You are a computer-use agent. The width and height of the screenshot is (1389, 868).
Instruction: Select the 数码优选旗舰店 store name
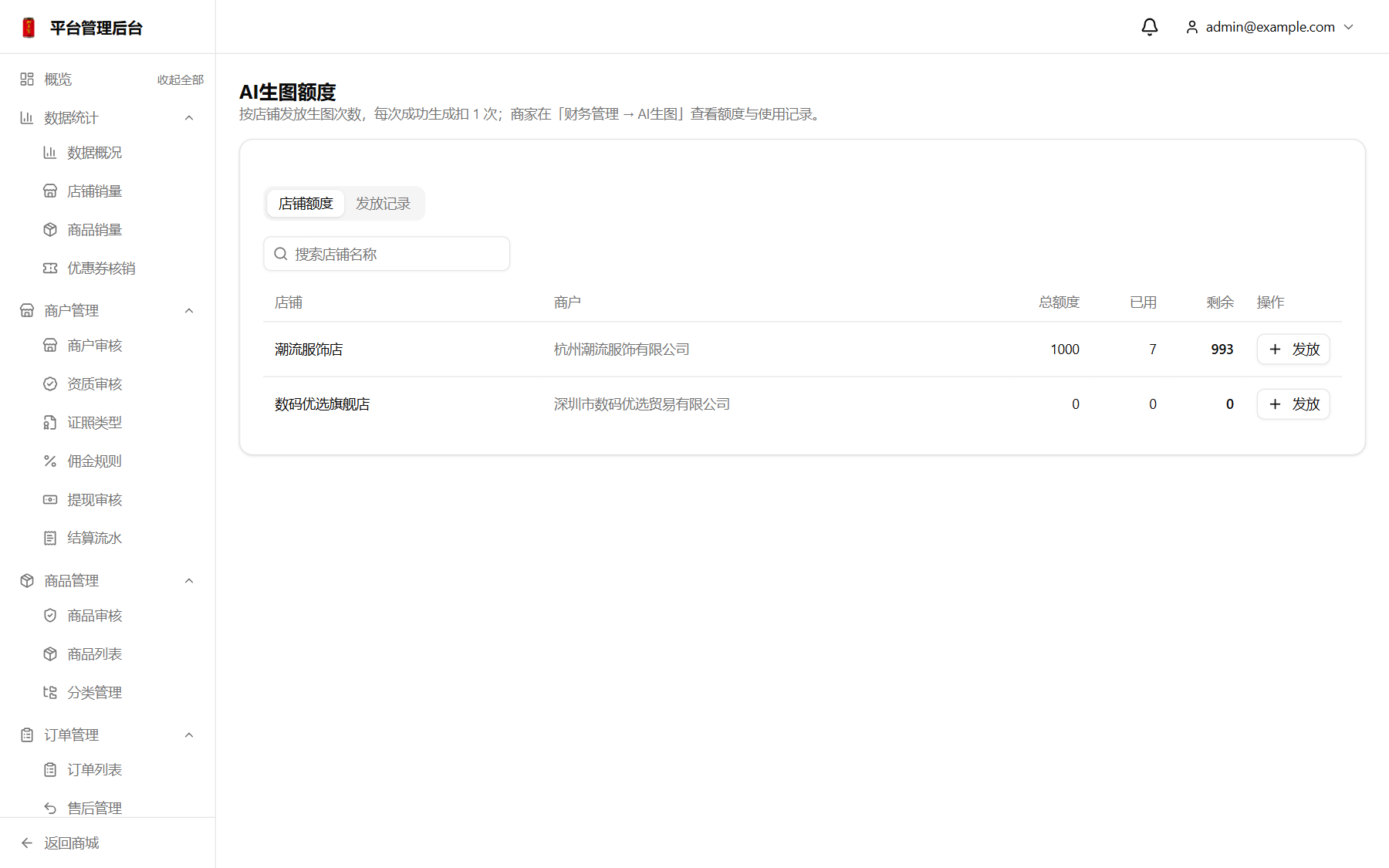tap(322, 404)
